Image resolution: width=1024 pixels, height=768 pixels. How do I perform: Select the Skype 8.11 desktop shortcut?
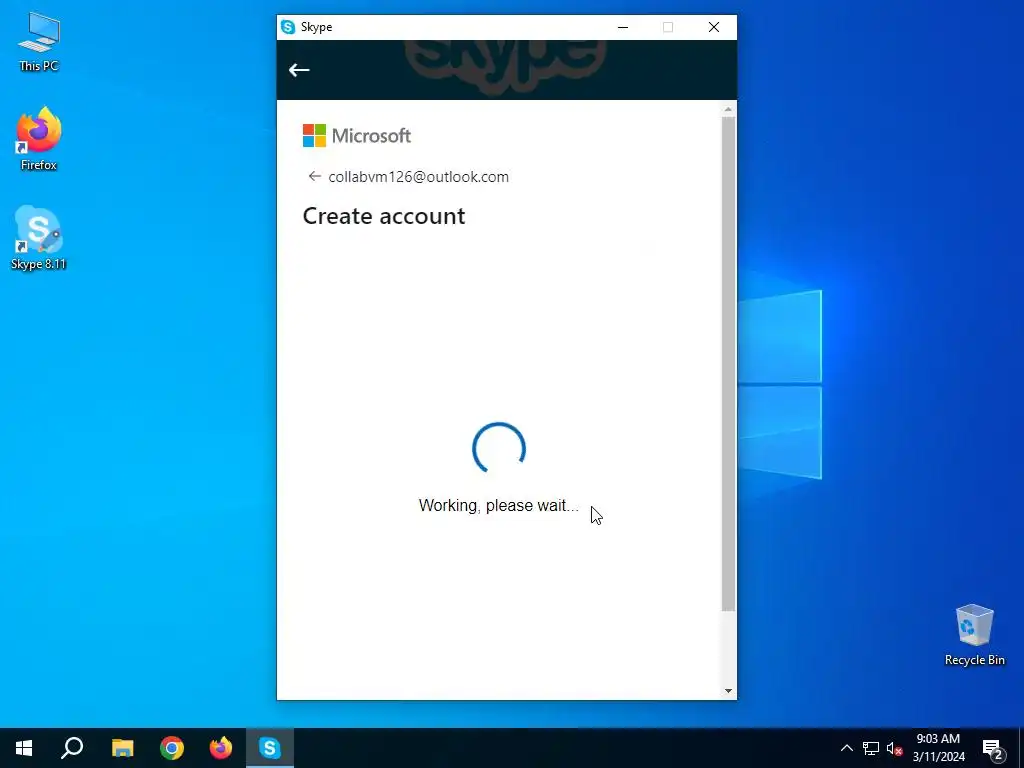click(39, 238)
